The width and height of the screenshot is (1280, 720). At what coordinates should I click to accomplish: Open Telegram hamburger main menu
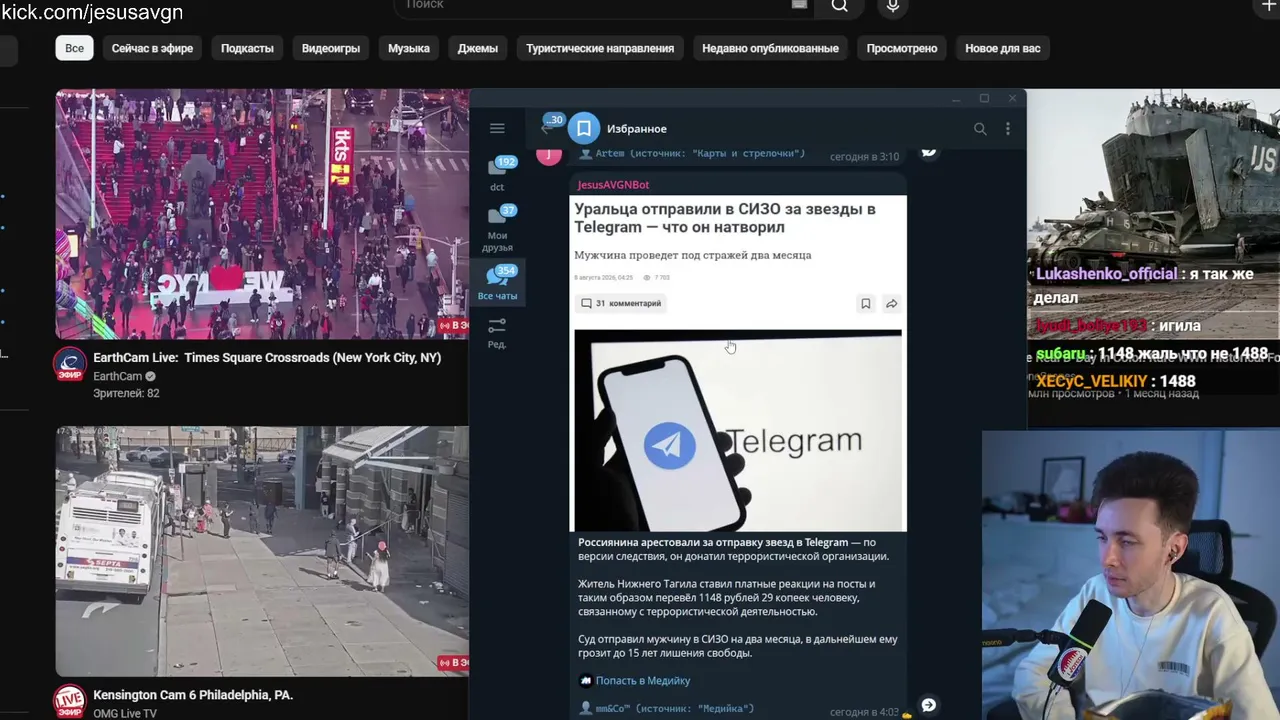coord(497,128)
